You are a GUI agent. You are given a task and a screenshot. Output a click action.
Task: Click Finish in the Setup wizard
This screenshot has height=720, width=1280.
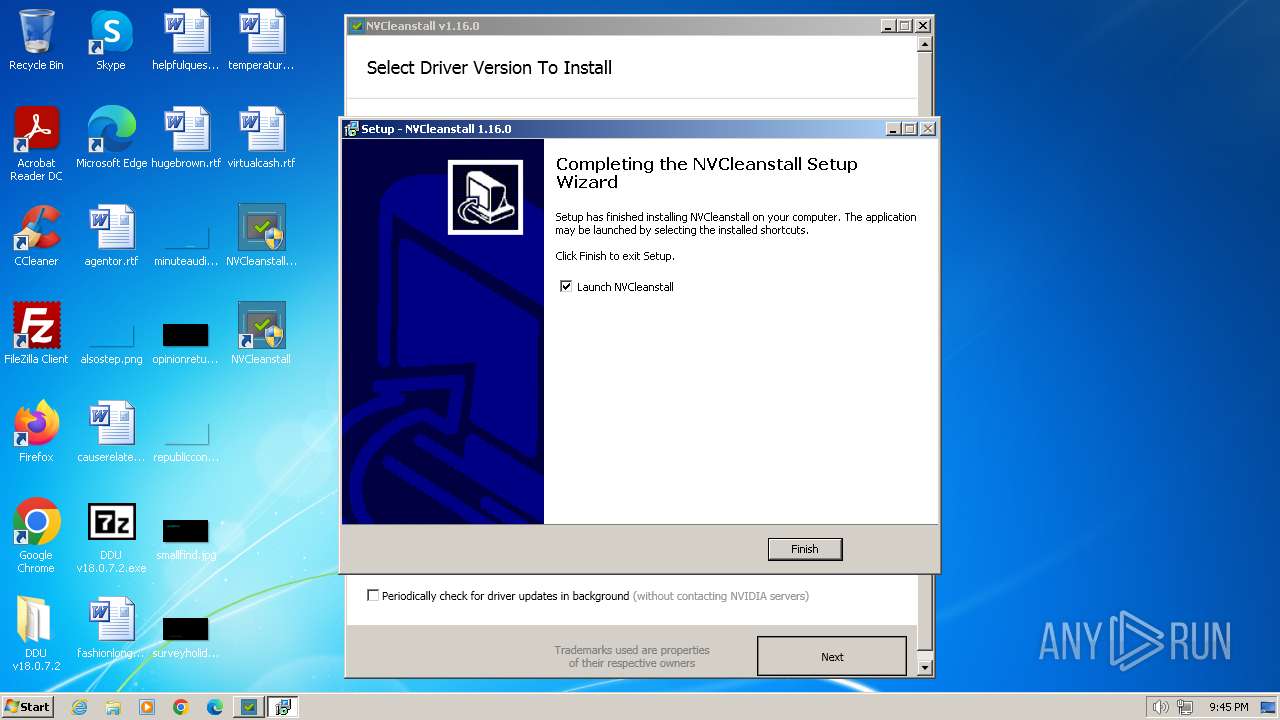click(x=805, y=549)
